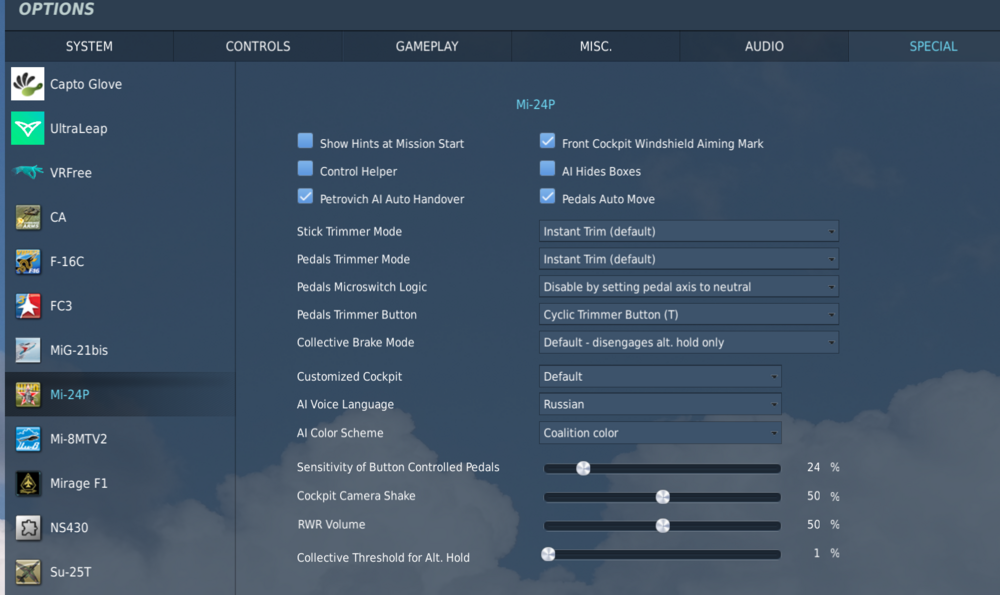Image resolution: width=1000 pixels, height=595 pixels.
Task: Select NS430 in the module list
Action: coord(69,527)
